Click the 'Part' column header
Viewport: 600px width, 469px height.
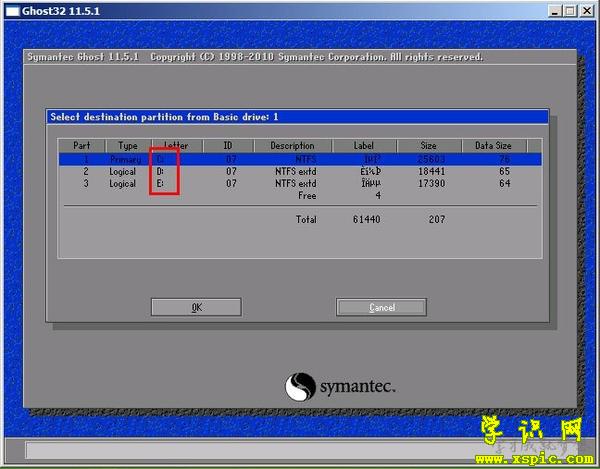point(82,146)
